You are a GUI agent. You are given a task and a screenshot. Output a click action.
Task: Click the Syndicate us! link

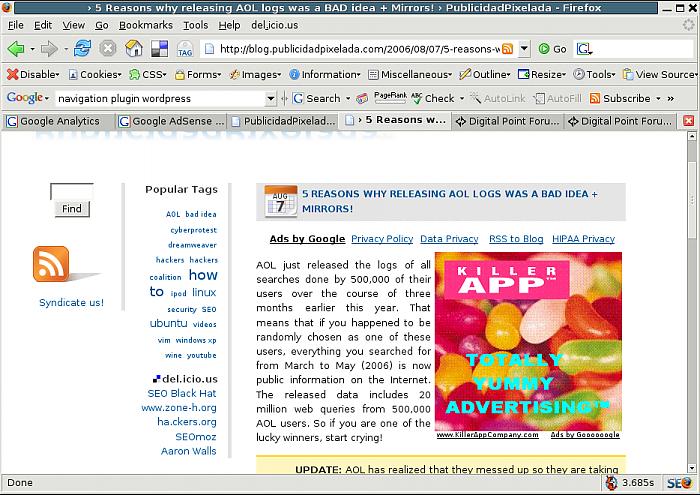point(71,303)
